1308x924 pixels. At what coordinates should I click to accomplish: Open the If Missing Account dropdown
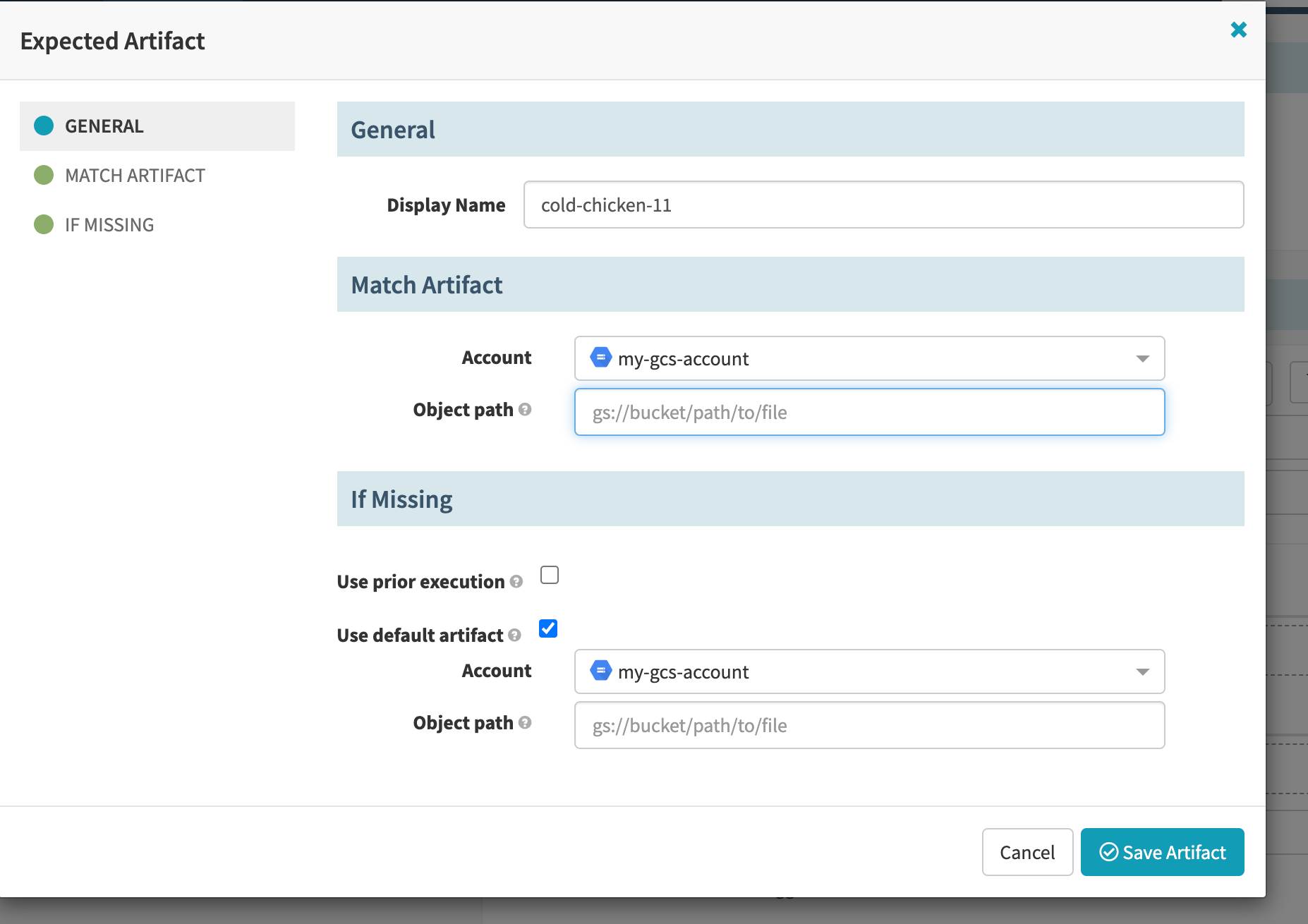point(1143,671)
